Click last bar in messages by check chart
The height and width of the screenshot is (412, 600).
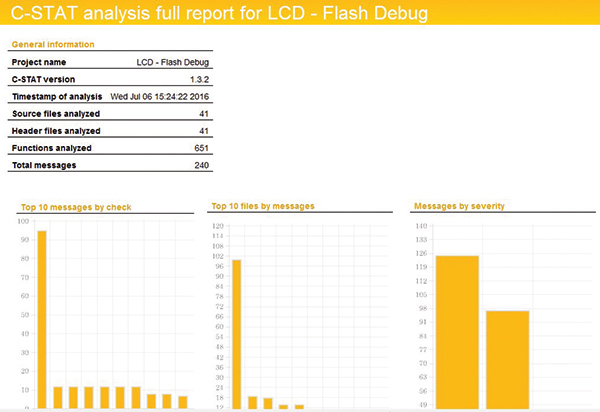(183, 402)
